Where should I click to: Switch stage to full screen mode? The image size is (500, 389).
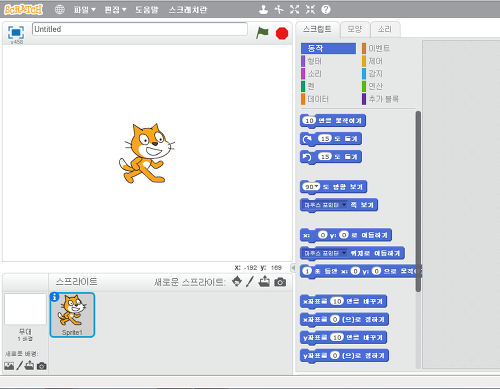(x=16, y=32)
